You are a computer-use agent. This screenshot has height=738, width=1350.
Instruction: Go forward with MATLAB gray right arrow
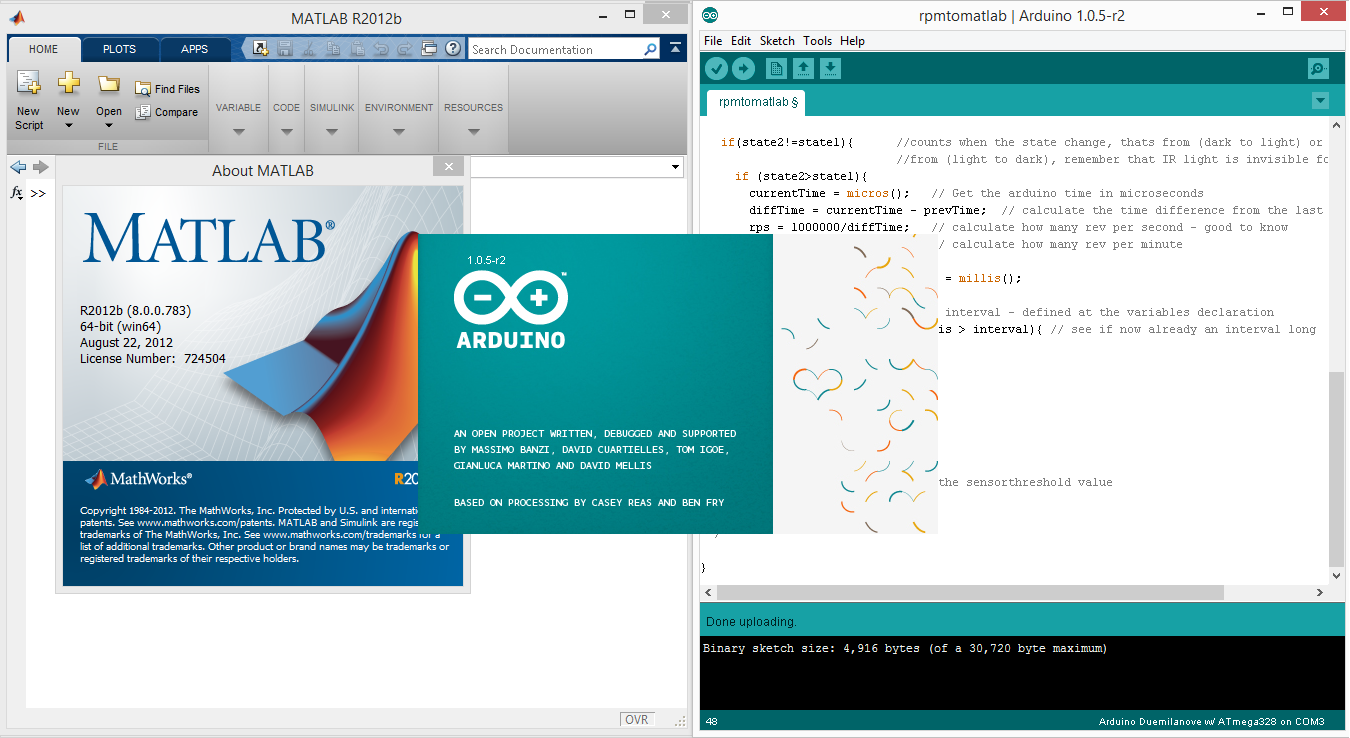click(x=40, y=167)
